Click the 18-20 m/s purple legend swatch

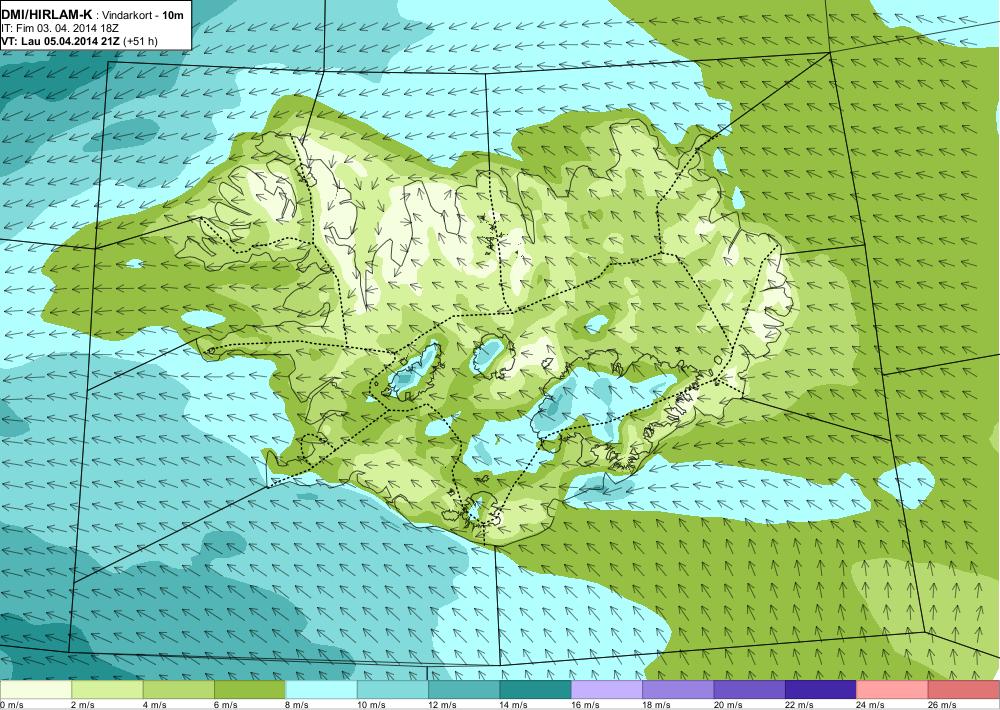(679, 690)
